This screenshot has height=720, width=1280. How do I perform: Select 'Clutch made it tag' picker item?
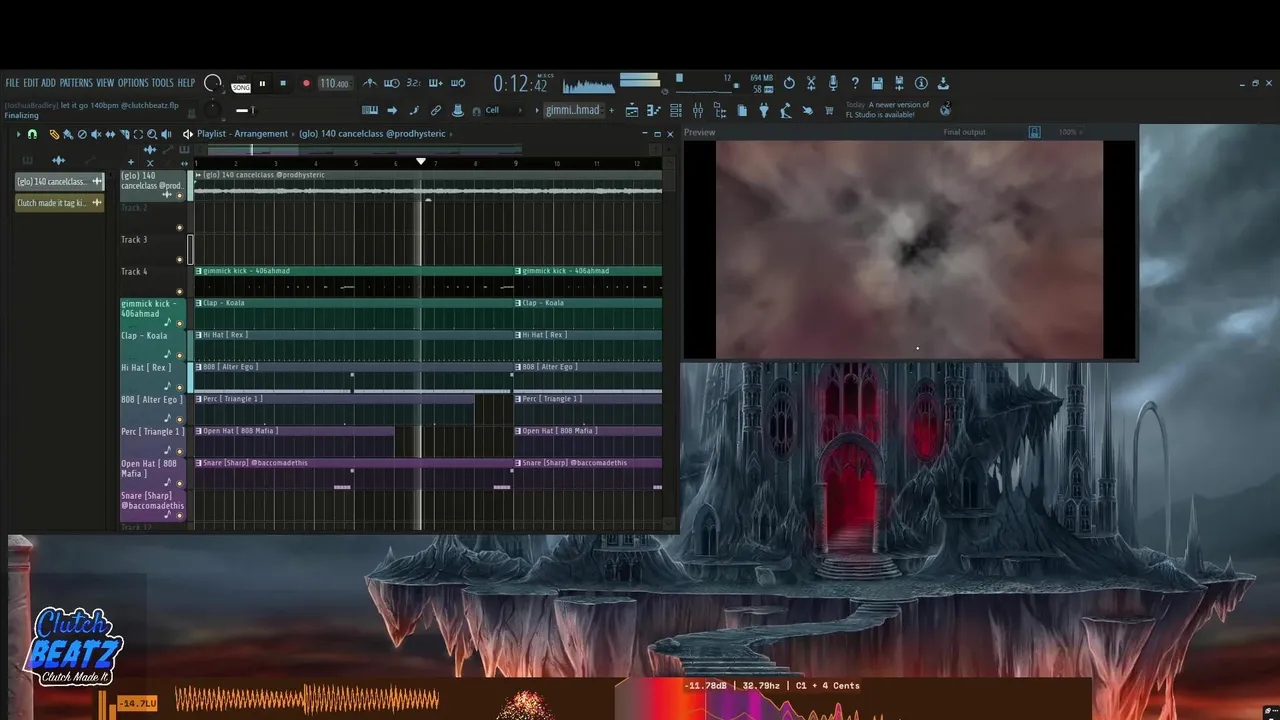tap(60, 202)
